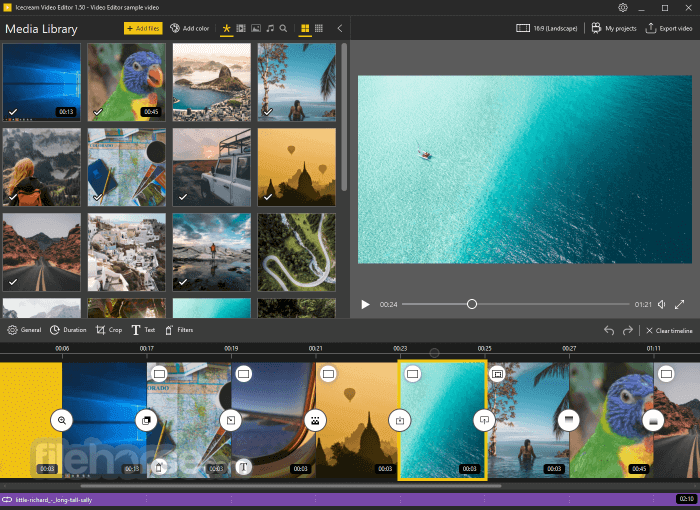
Task: Click the fit-mode icon on road timeline clip
Action: coord(667,374)
